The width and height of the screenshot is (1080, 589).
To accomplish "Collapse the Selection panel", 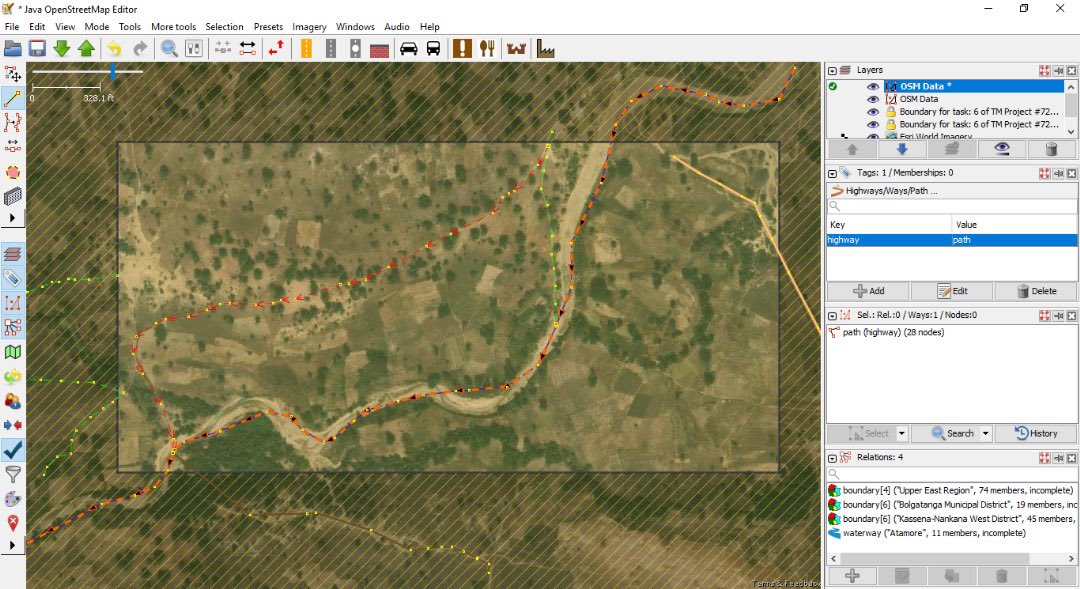I will (x=832, y=316).
